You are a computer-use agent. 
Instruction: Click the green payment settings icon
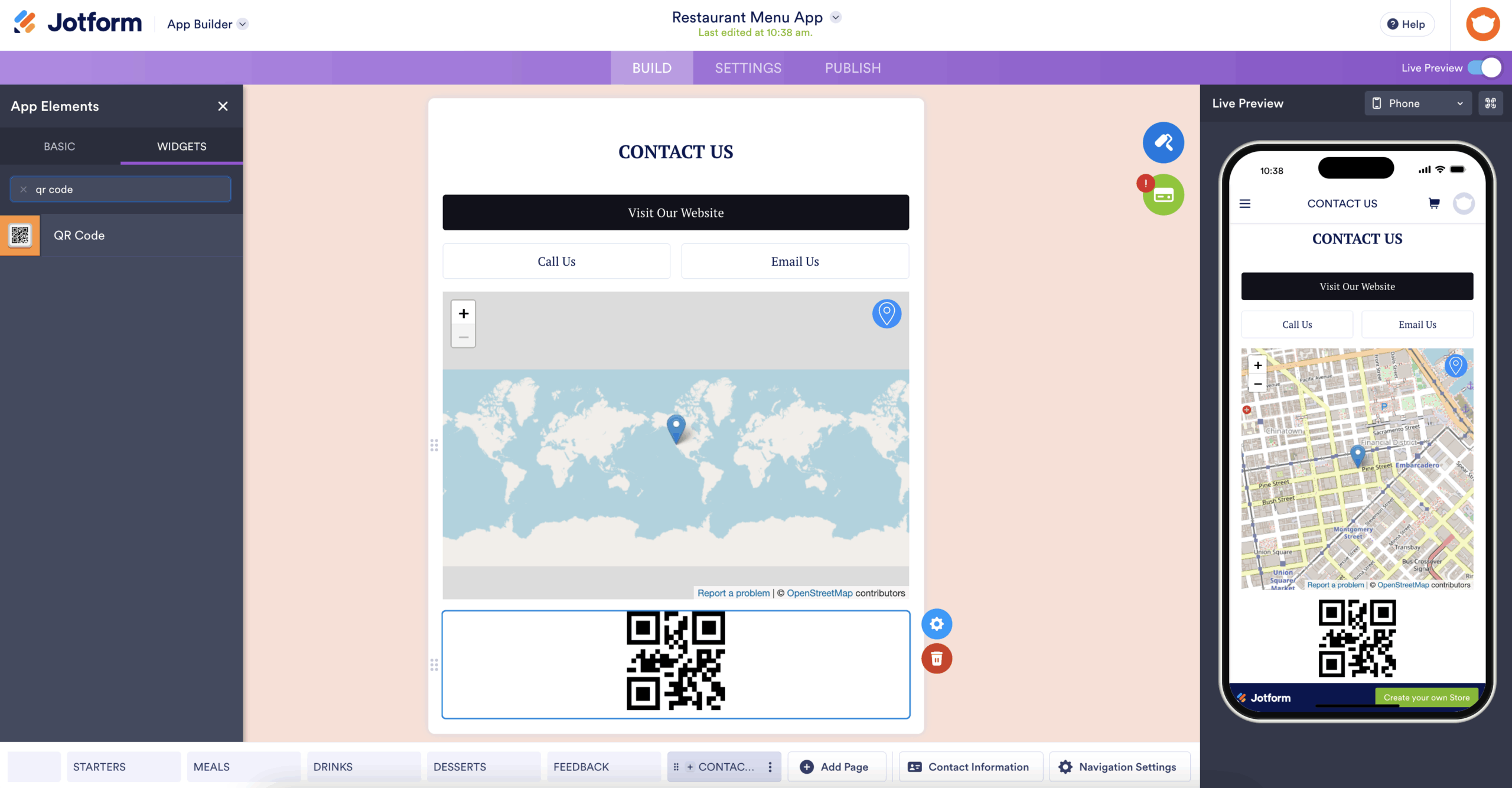point(1164,196)
